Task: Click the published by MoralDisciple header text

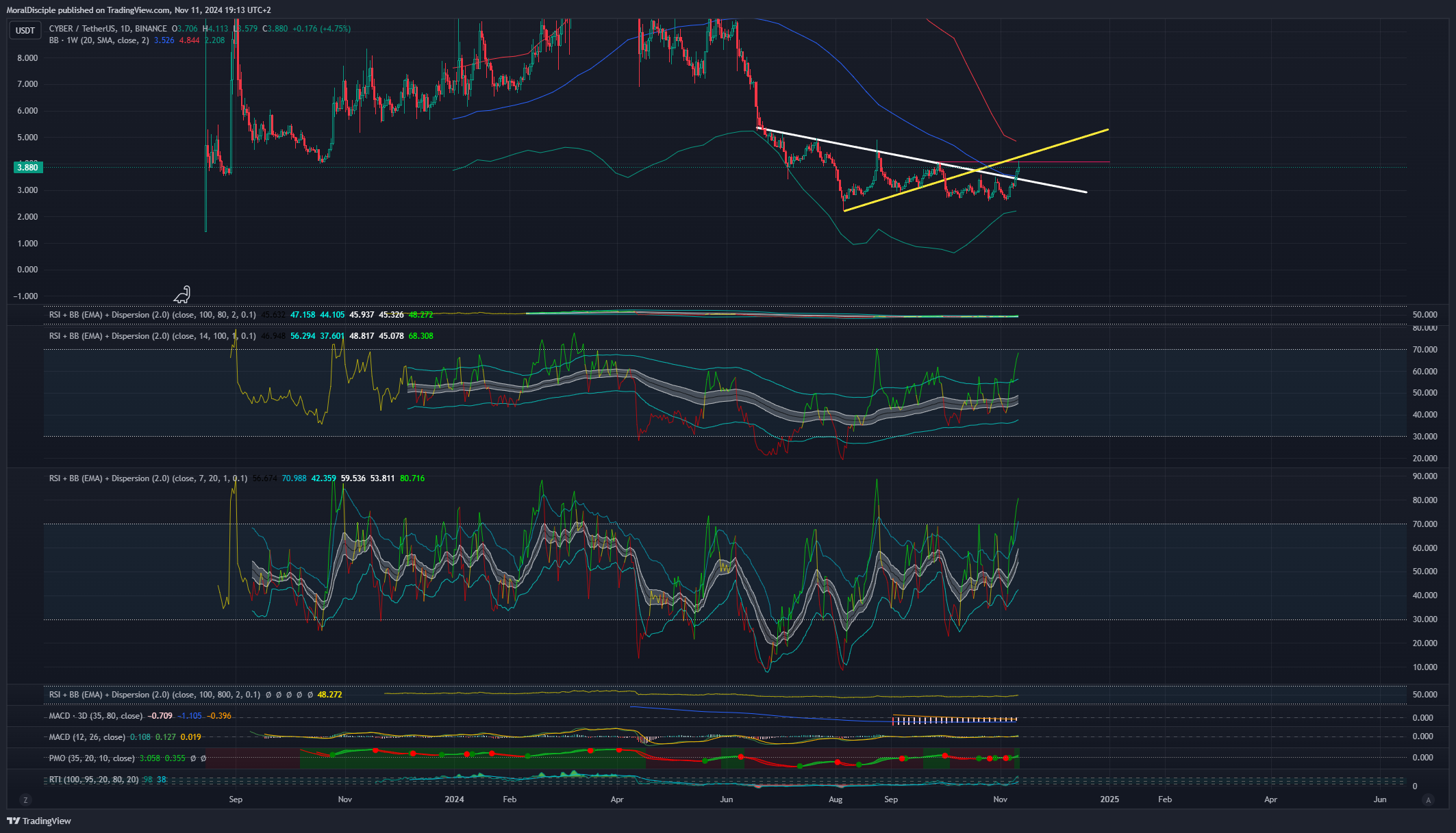Action: [x=138, y=10]
